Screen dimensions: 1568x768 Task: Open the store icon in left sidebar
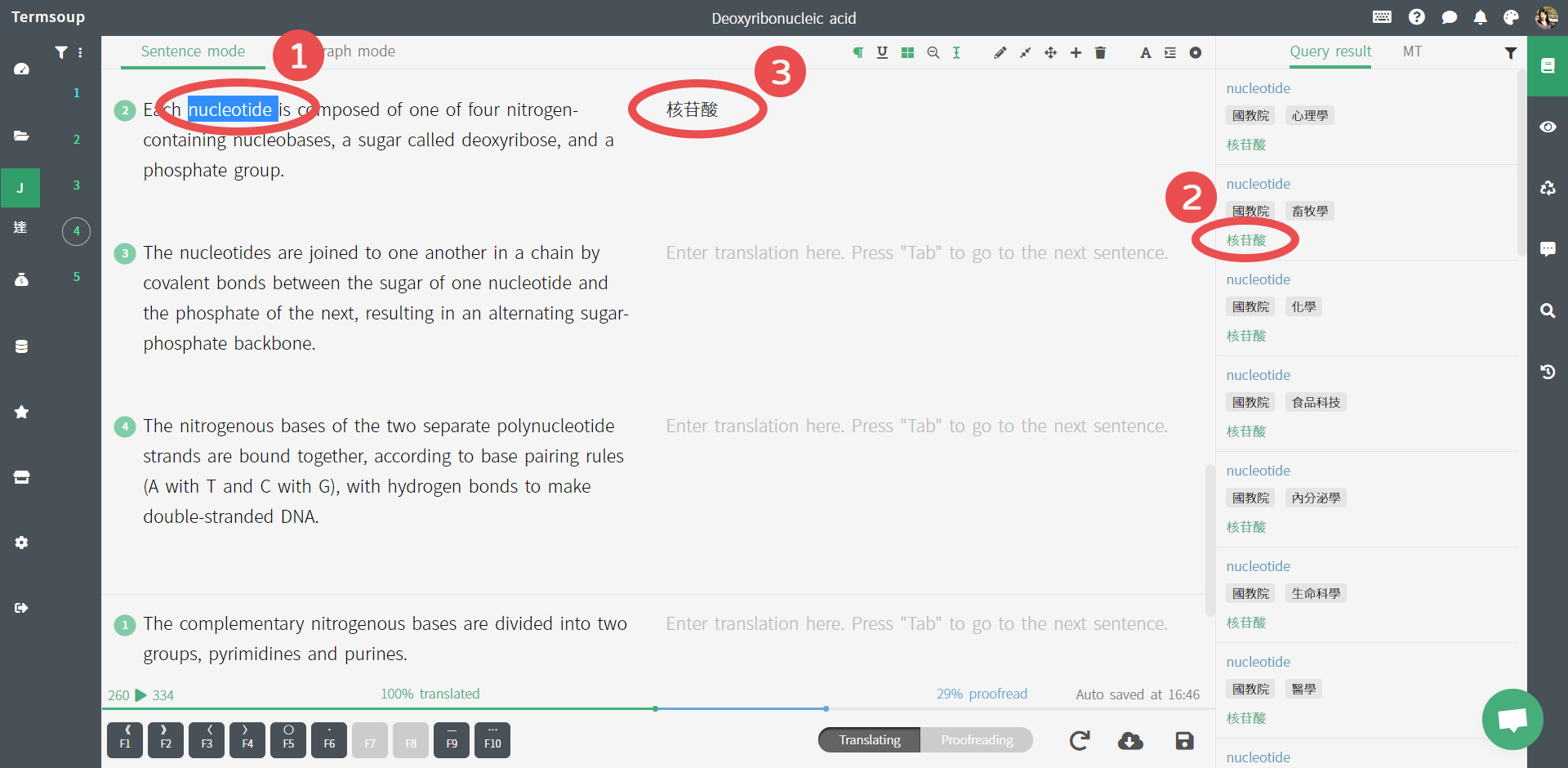point(21,477)
